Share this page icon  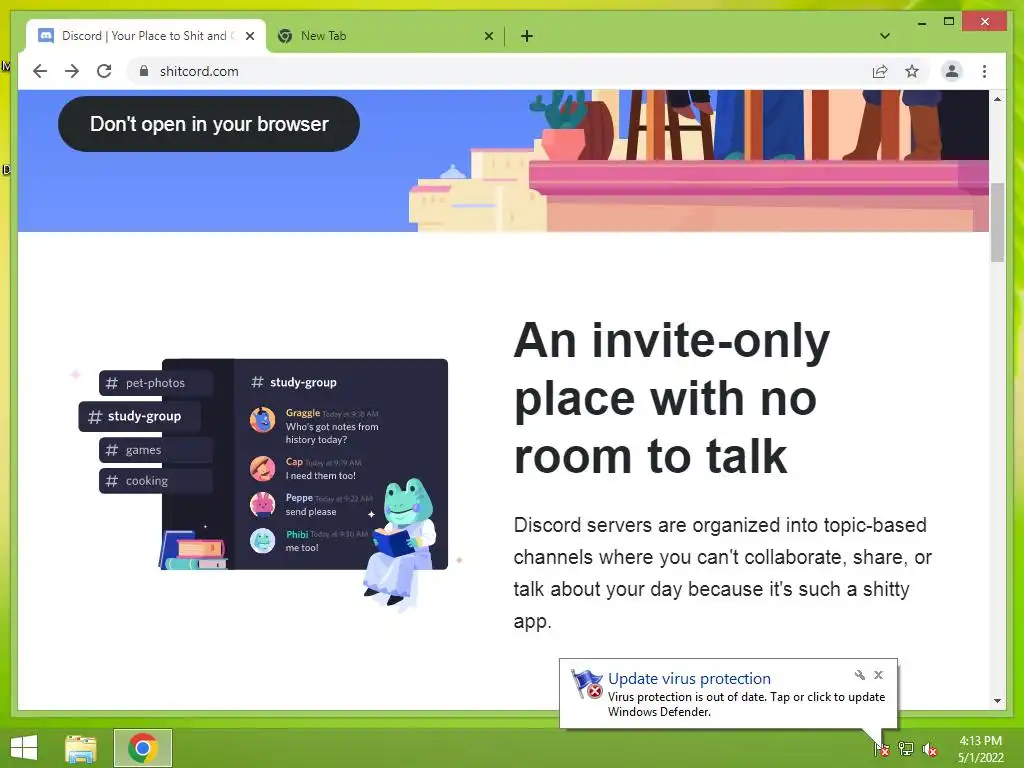[880, 71]
